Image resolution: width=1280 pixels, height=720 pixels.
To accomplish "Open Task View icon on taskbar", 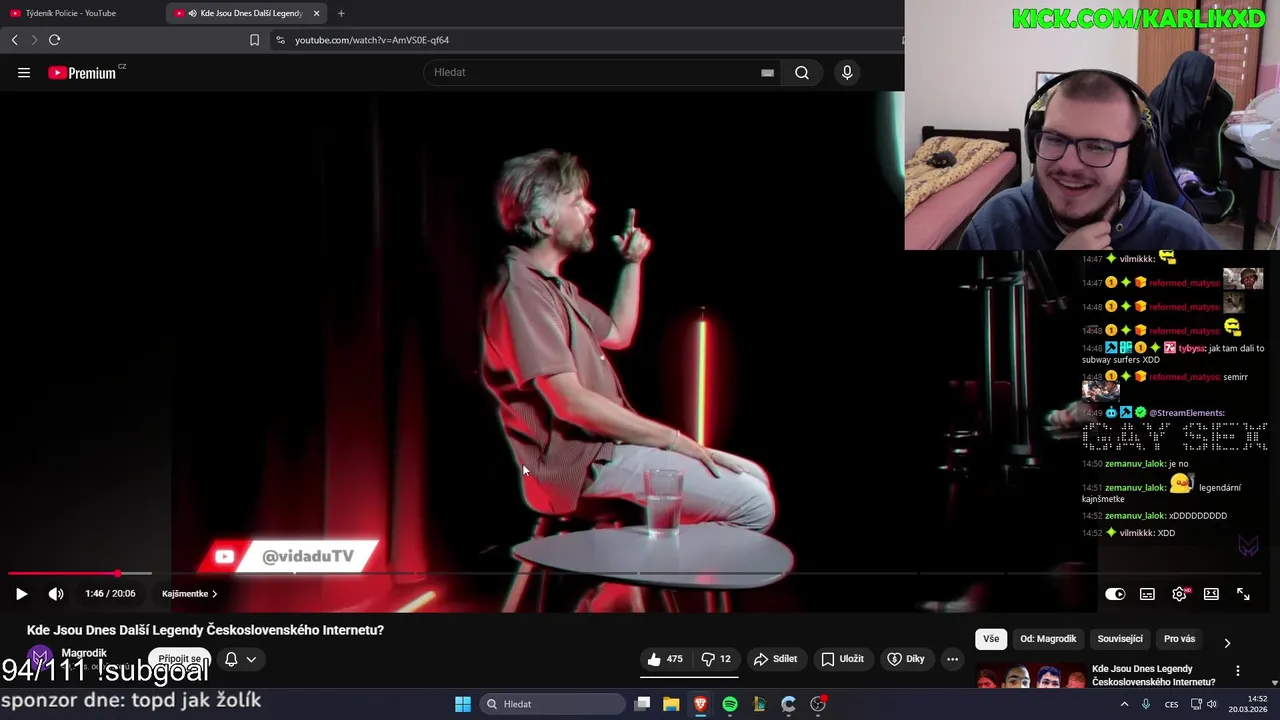I will coord(643,704).
